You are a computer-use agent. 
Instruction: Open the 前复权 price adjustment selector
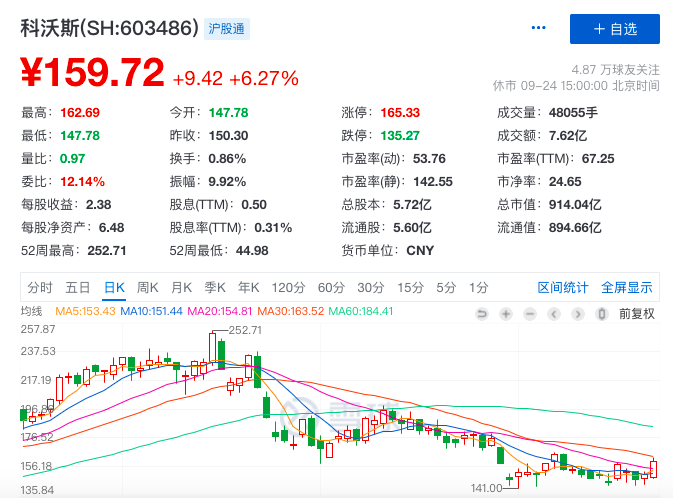coord(636,313)
